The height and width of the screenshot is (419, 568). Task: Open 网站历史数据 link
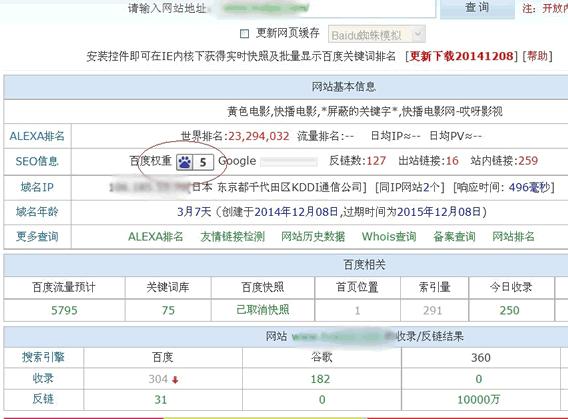click(313, 236)
